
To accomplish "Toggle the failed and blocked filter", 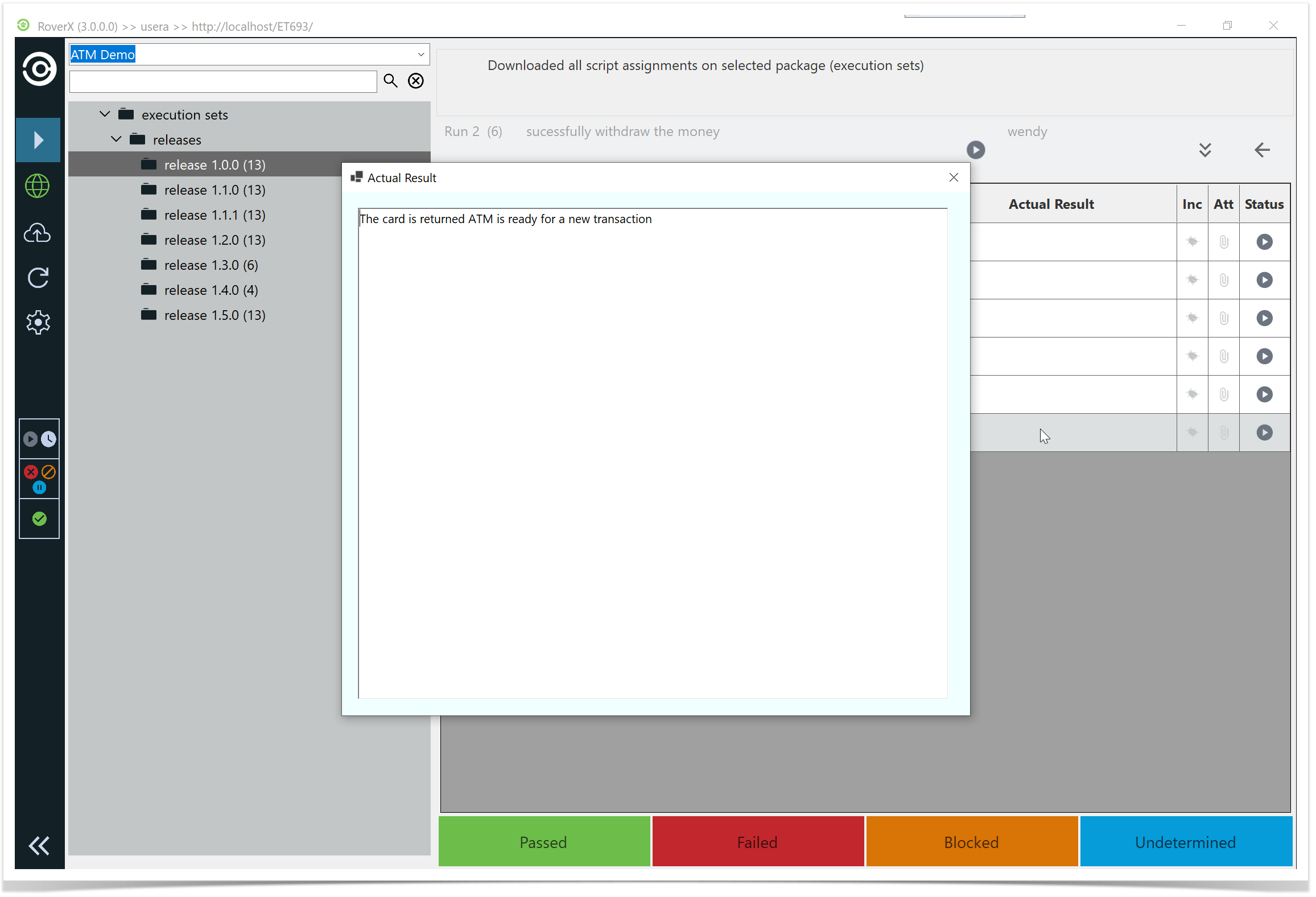I will (x=39, y=479).
